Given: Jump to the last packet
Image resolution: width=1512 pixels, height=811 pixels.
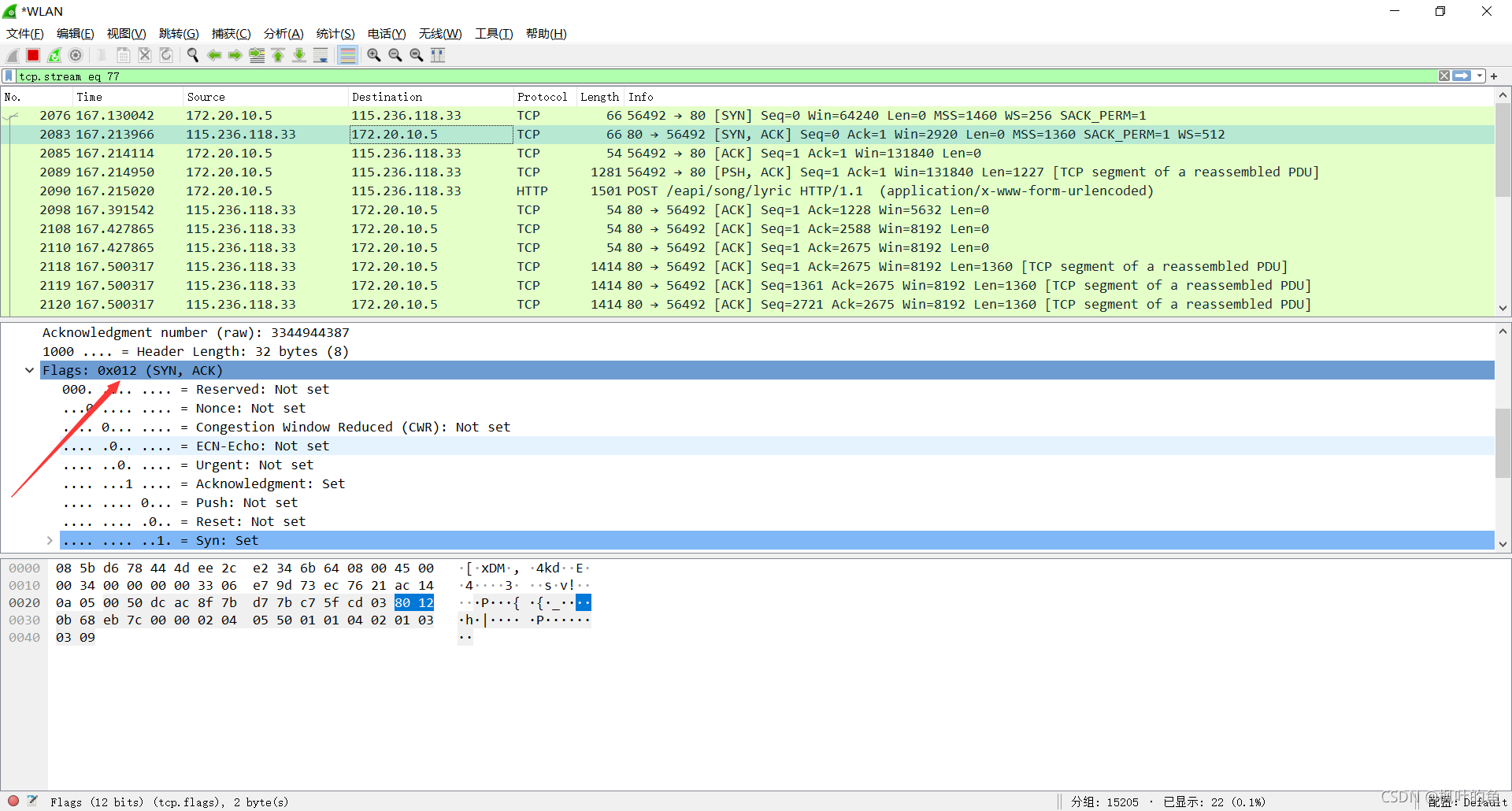Looking at the screenshot, I should click(299, 55).
